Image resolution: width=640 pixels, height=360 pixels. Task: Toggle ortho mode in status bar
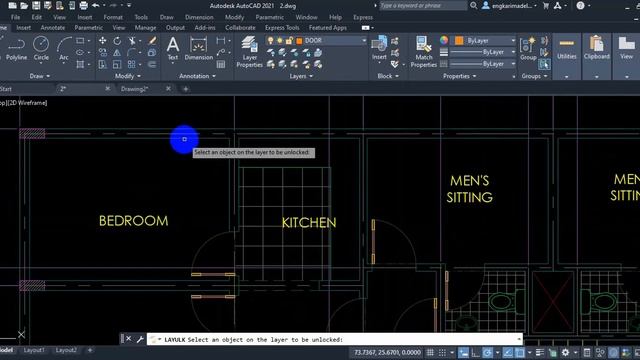tap(476, 352)
